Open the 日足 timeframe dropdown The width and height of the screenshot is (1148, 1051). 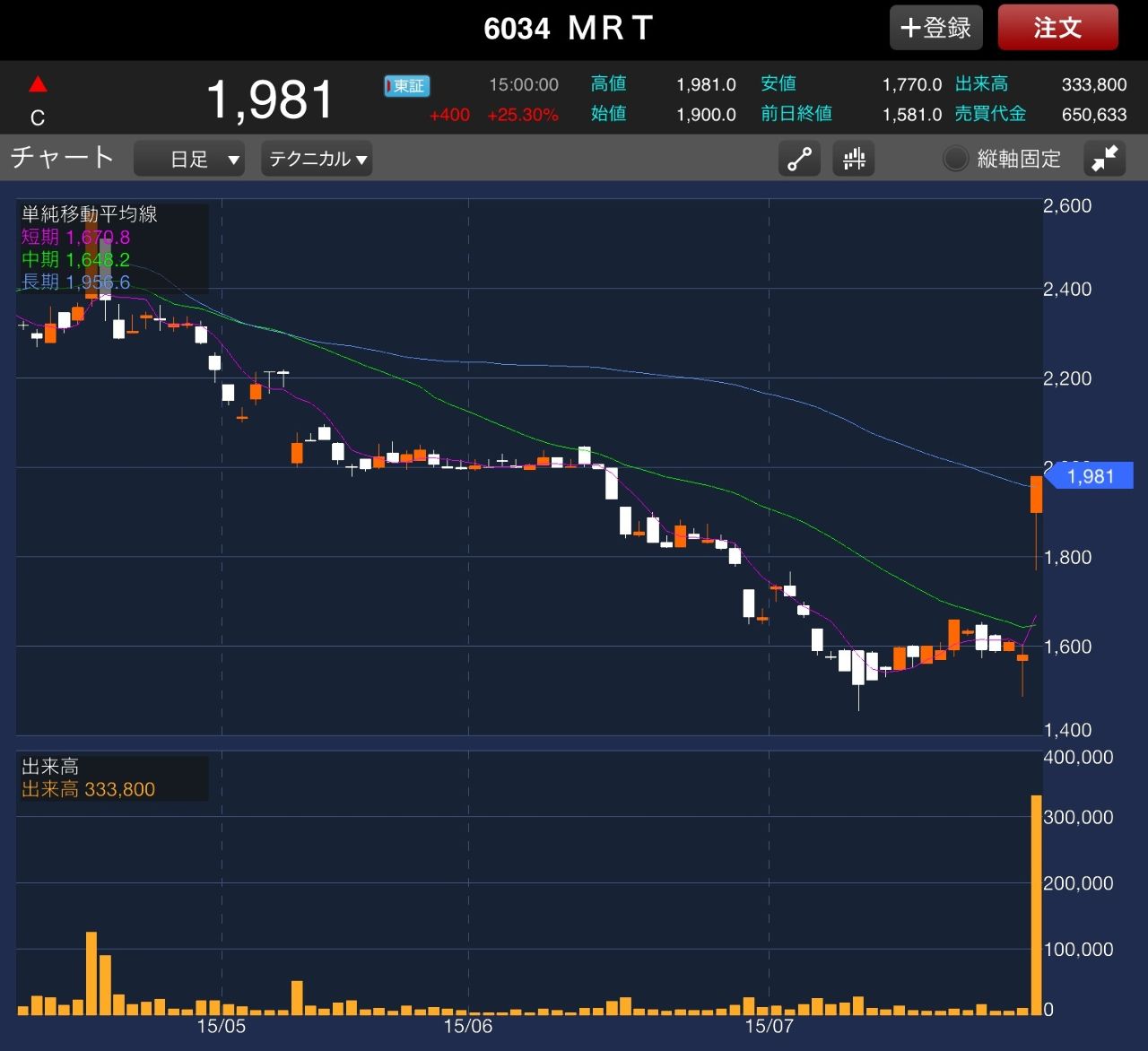coord(189,160)
